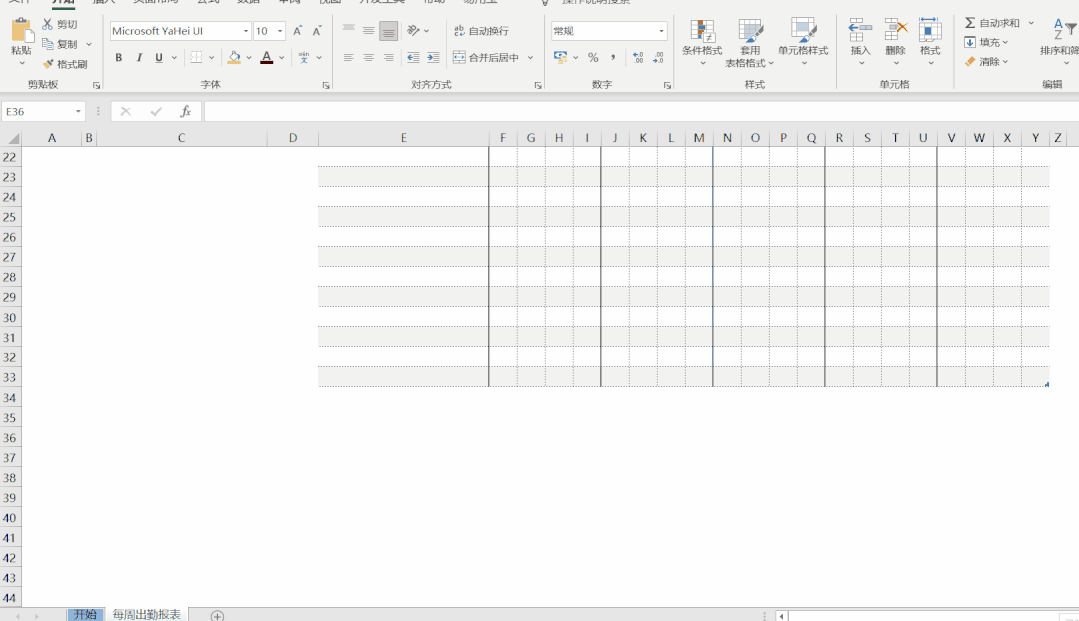The width and height of the screenshot is (1079, 621).
Task: Align text left
Action: click(x=349, y=58)
